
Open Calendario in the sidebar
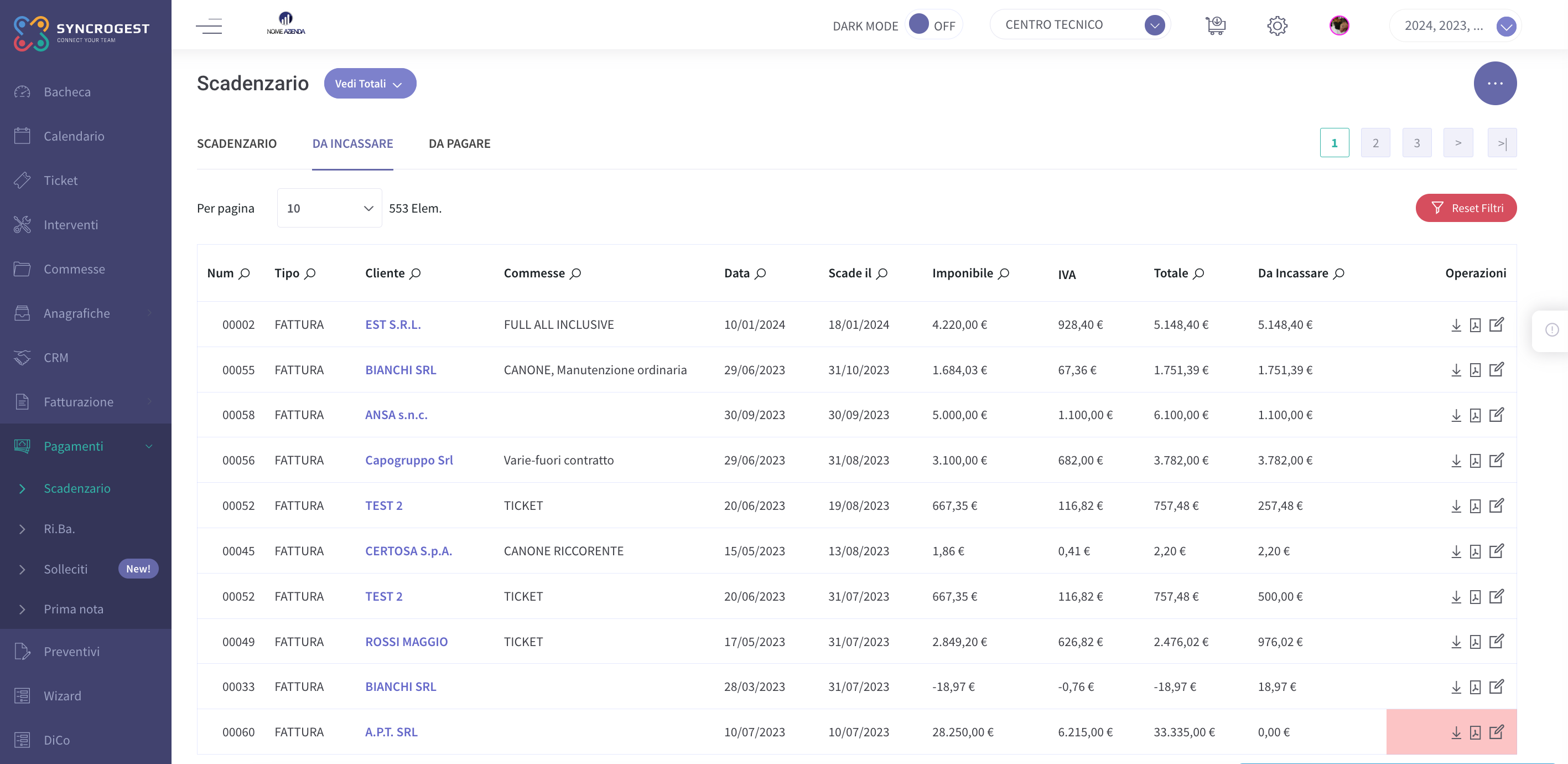(85, 136)
